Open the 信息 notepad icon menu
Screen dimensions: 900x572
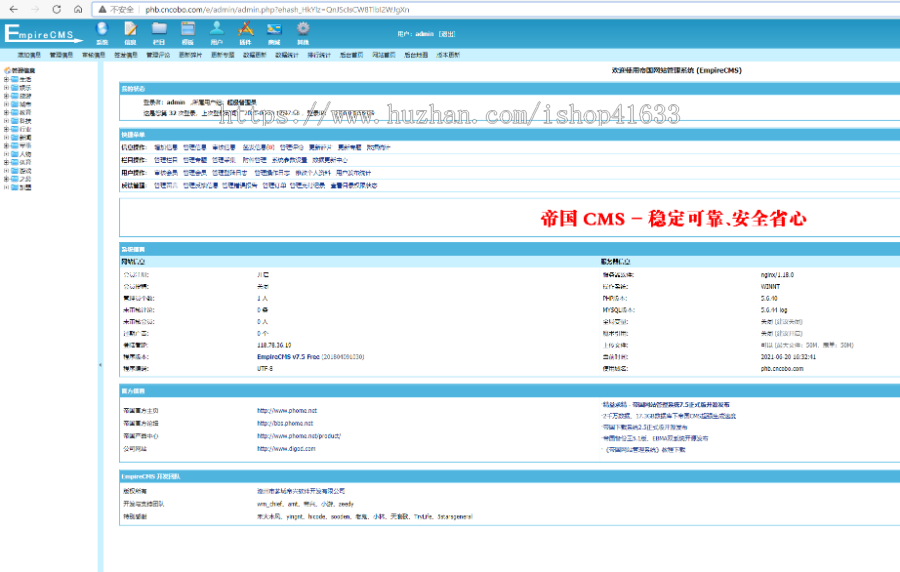tap(131, 33)
